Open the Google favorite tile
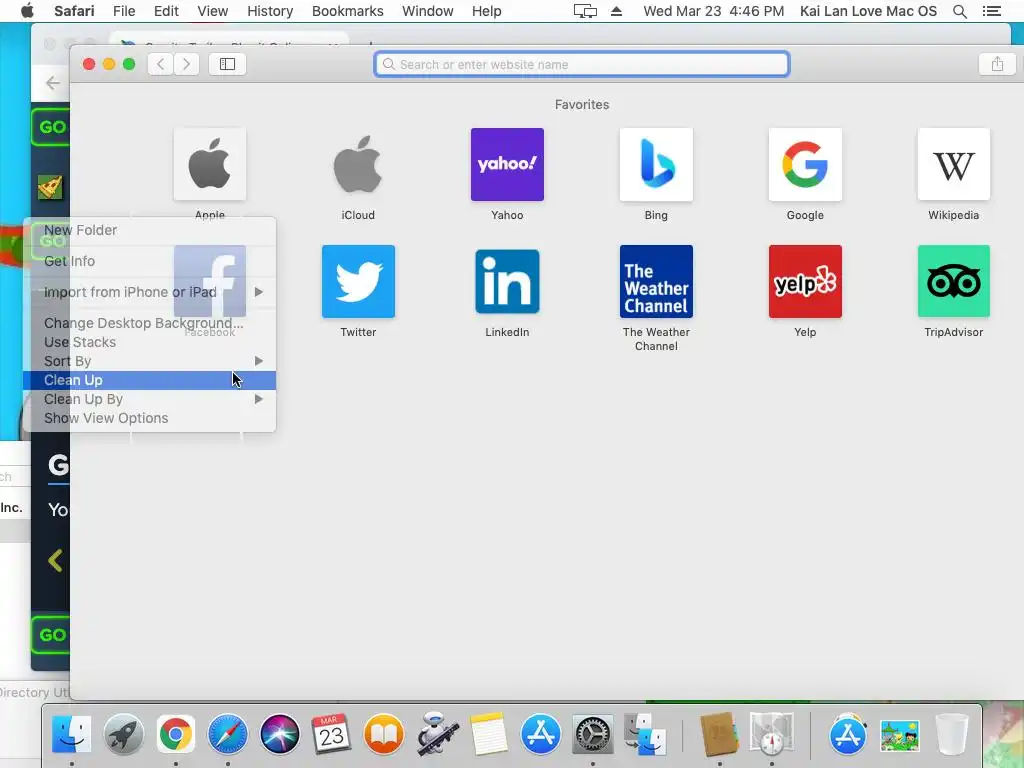The width and height of the screenshot is (1024, 768). pyautogui.click(x=805, y=165)
